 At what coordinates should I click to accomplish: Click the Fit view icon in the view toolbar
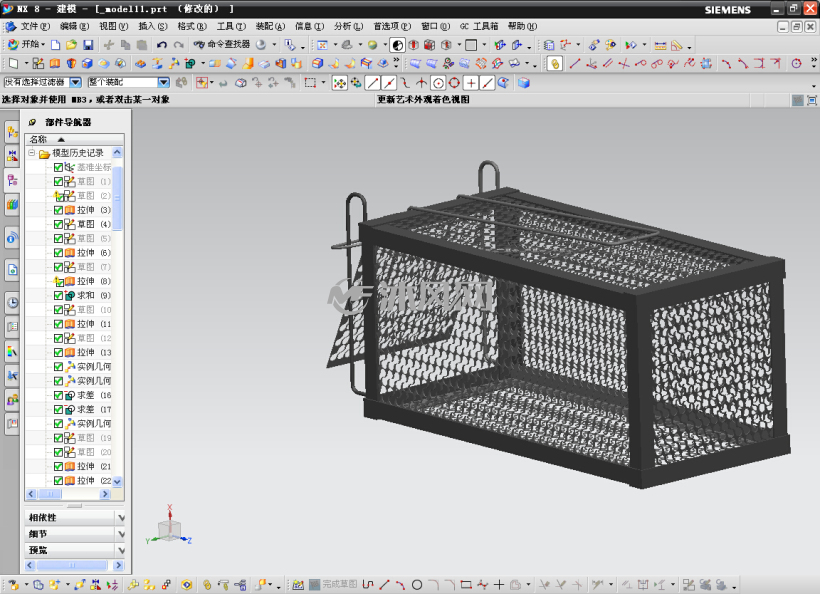point(323,45)
